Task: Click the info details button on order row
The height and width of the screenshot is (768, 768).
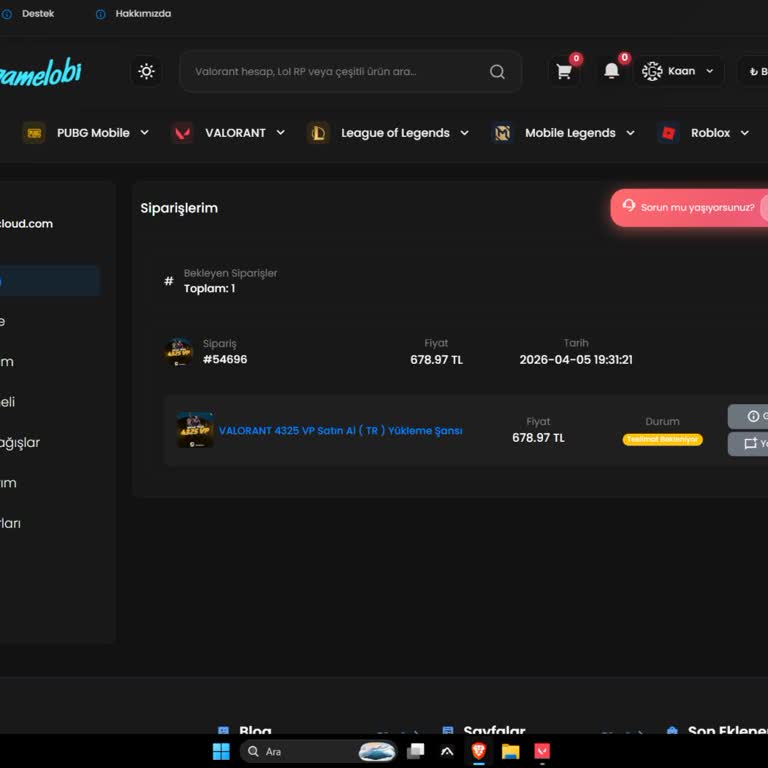Action: 748,416
